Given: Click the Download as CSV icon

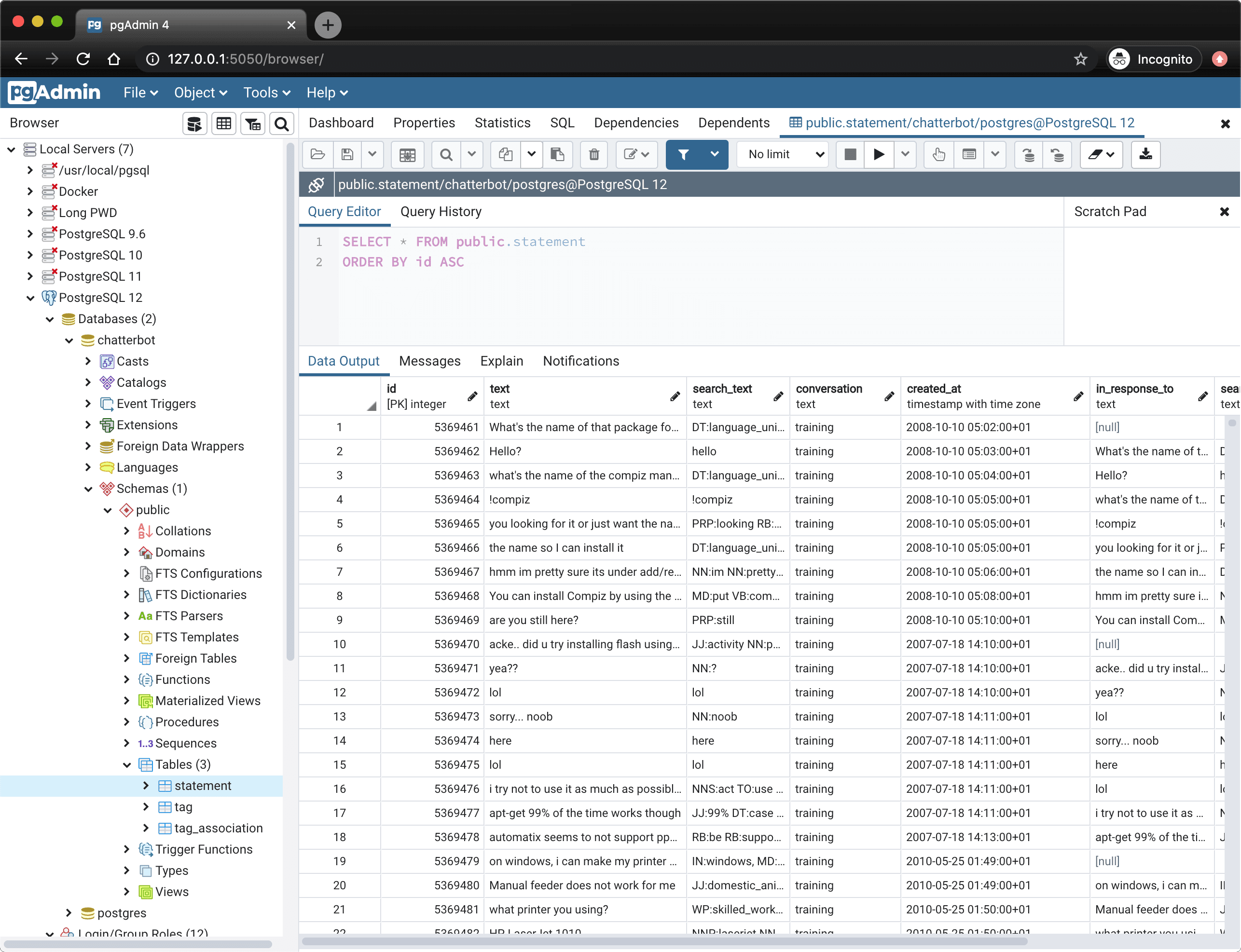Looking at the screenshot, I should [x=1145, y=154].
